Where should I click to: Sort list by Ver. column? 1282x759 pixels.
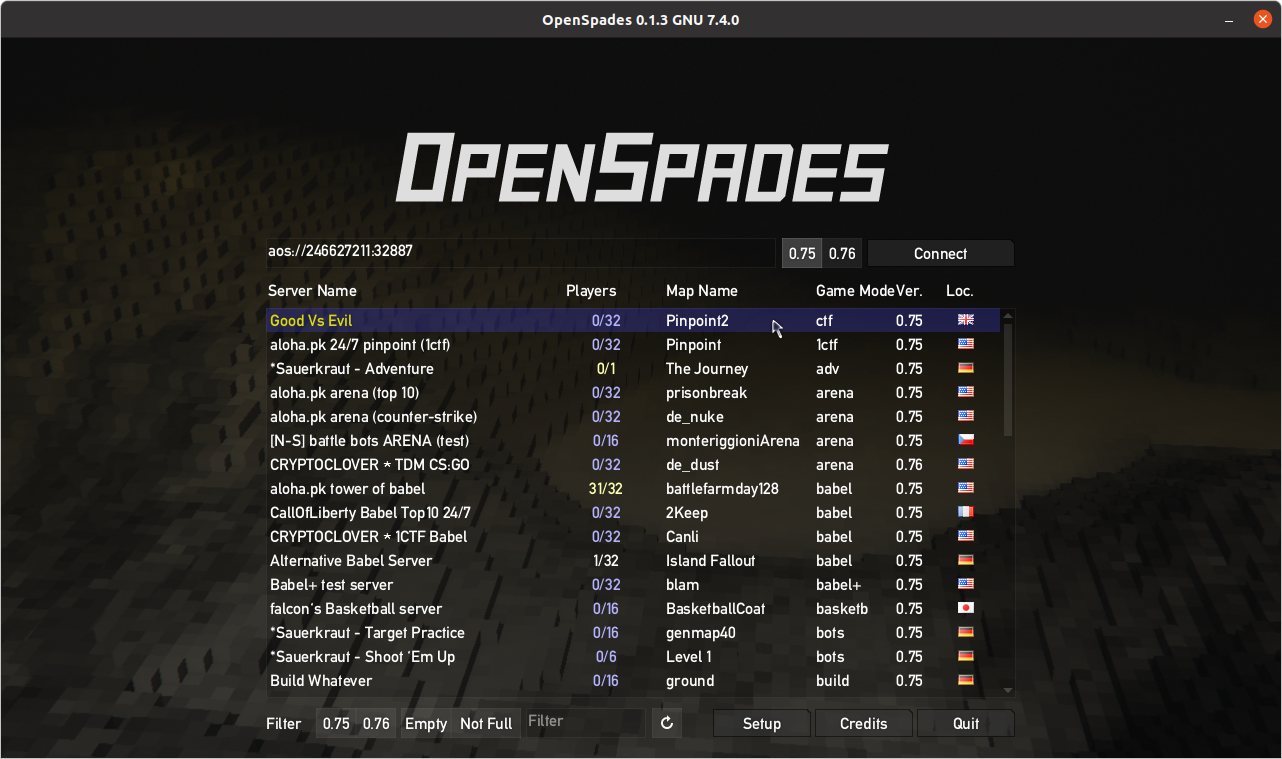tap(910, 291)
